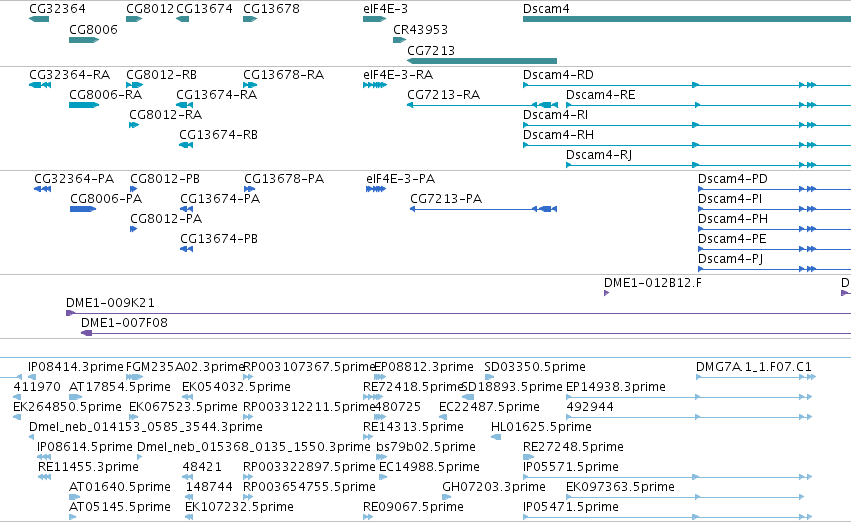Select the CG13678-PA protein label
The image size is (851, 522).
coord(284,179)
